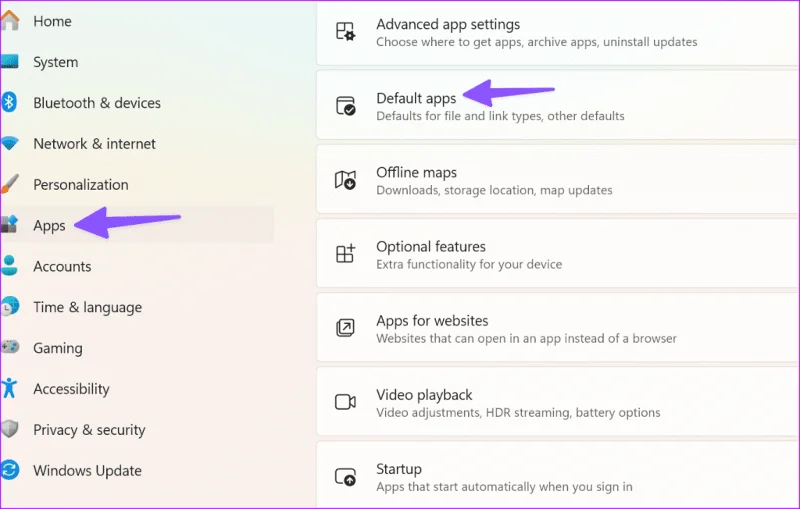Screen dimensions: 800x509
Task: Open Video playback settings
Action: pyautogui.click(x=558, y=402)
